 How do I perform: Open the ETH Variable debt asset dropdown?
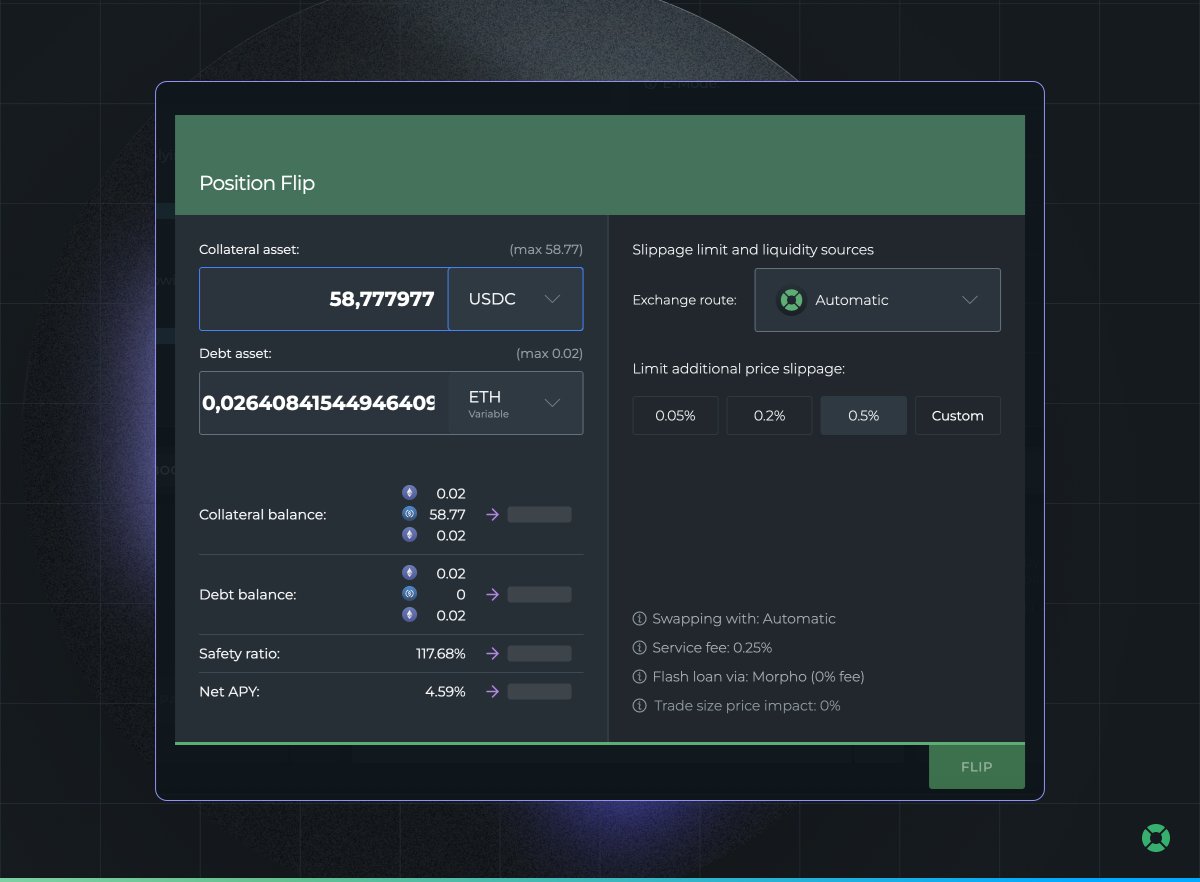[x=515, y=403]
